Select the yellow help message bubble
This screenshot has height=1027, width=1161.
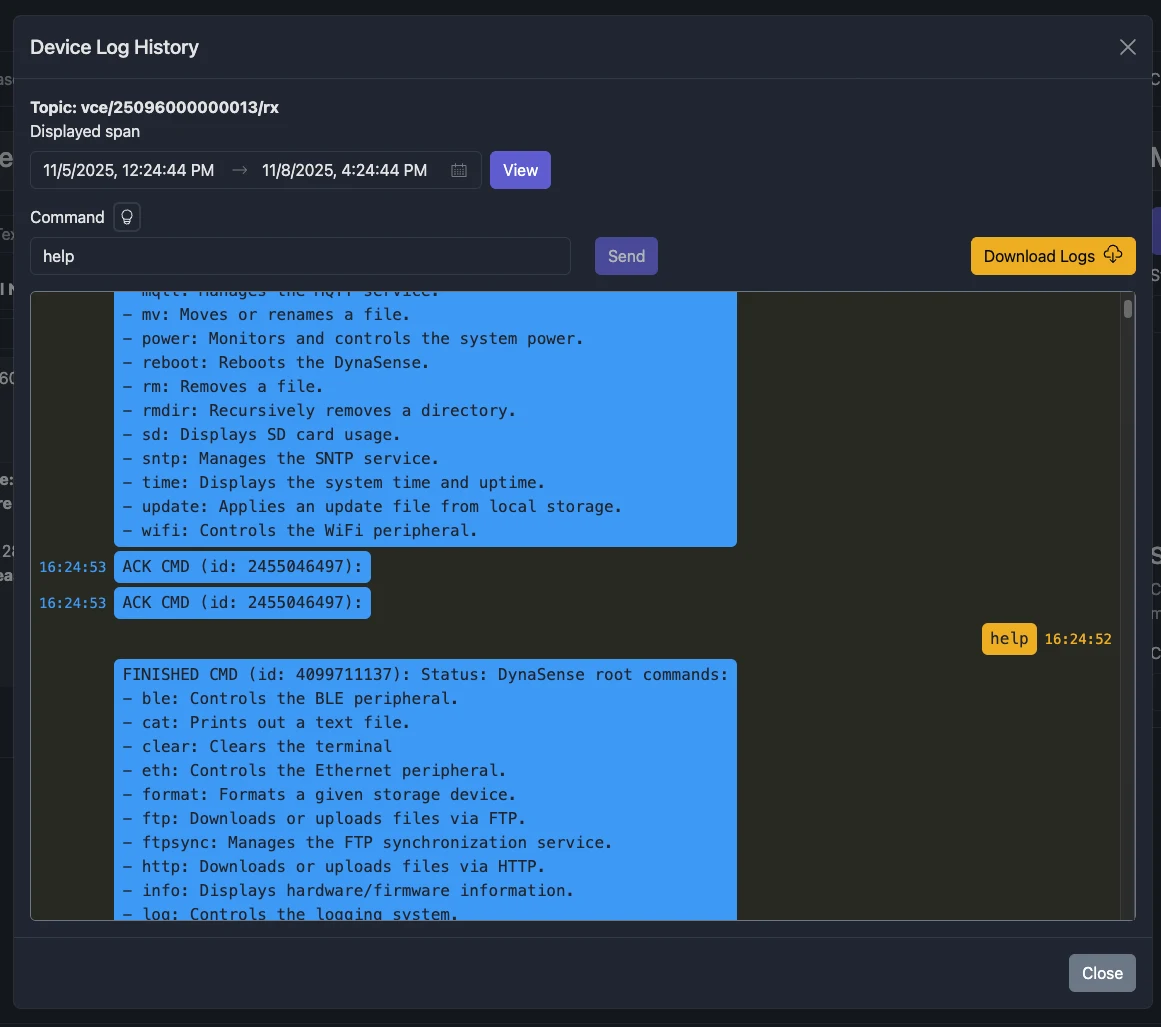coord(1009,638)
